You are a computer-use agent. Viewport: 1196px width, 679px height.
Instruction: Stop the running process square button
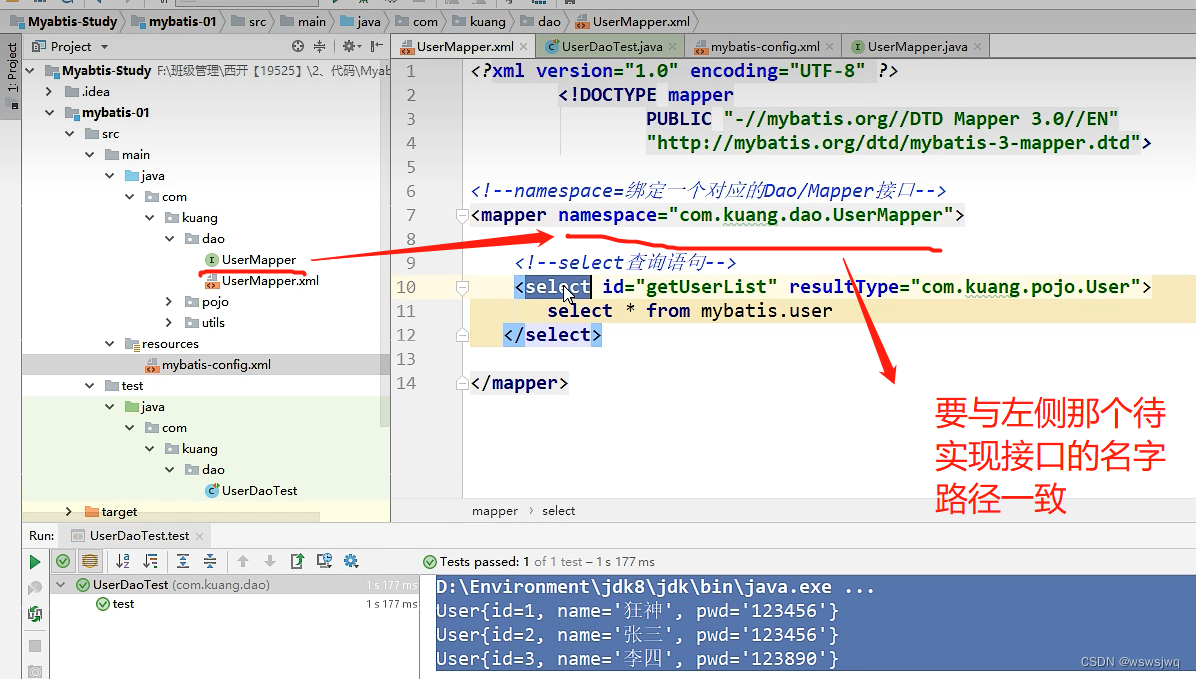[x=34, y=645]
